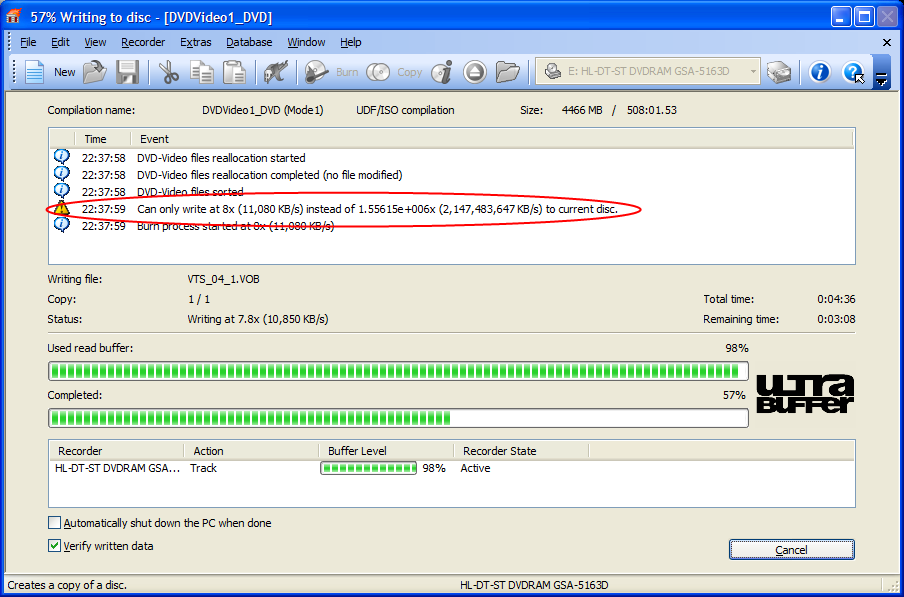Click the status 'Writing at 7.8x (10,850 KB/s)'
This screenshot has height=597, width=904.
point(258,319)
